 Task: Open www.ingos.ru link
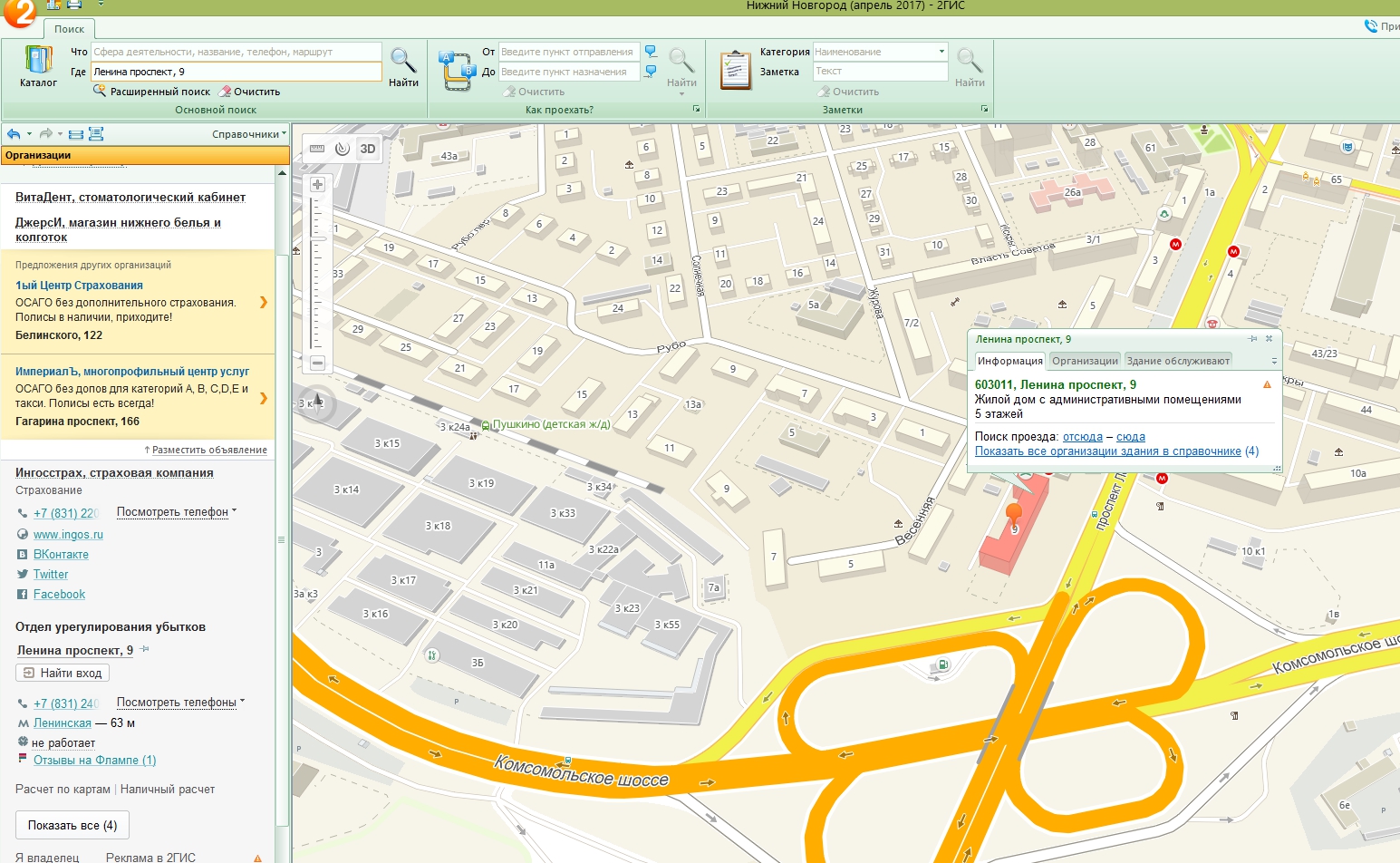pos(68,535)
